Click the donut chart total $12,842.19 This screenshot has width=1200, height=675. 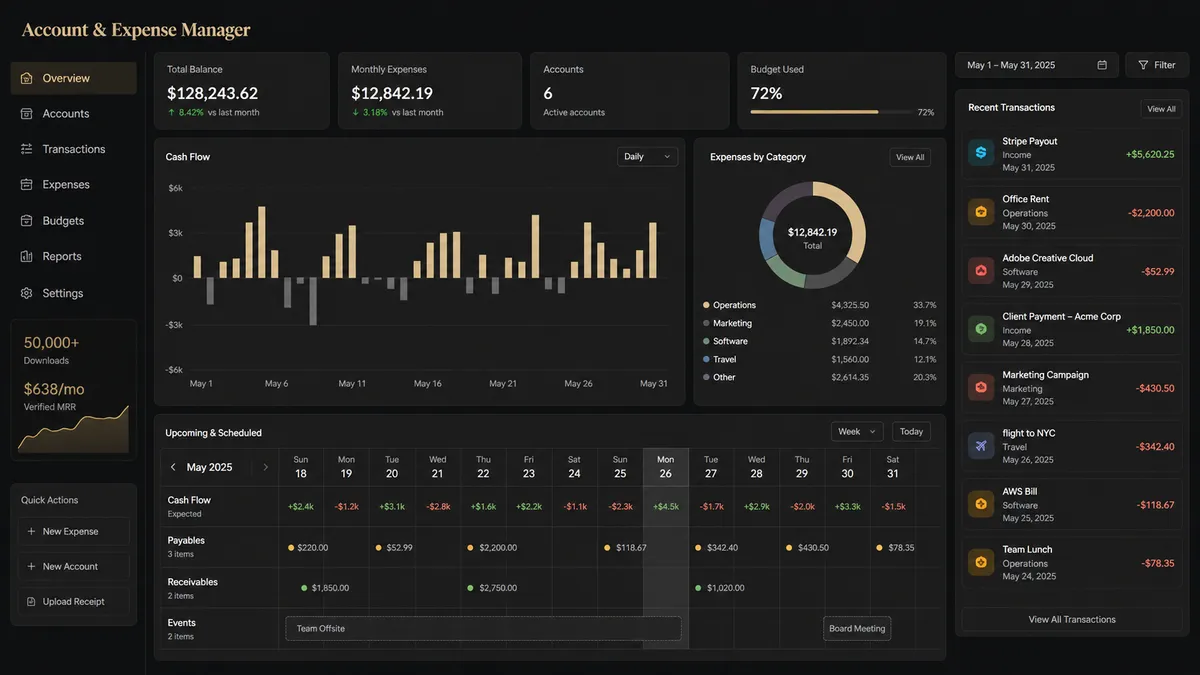(812, 232)
